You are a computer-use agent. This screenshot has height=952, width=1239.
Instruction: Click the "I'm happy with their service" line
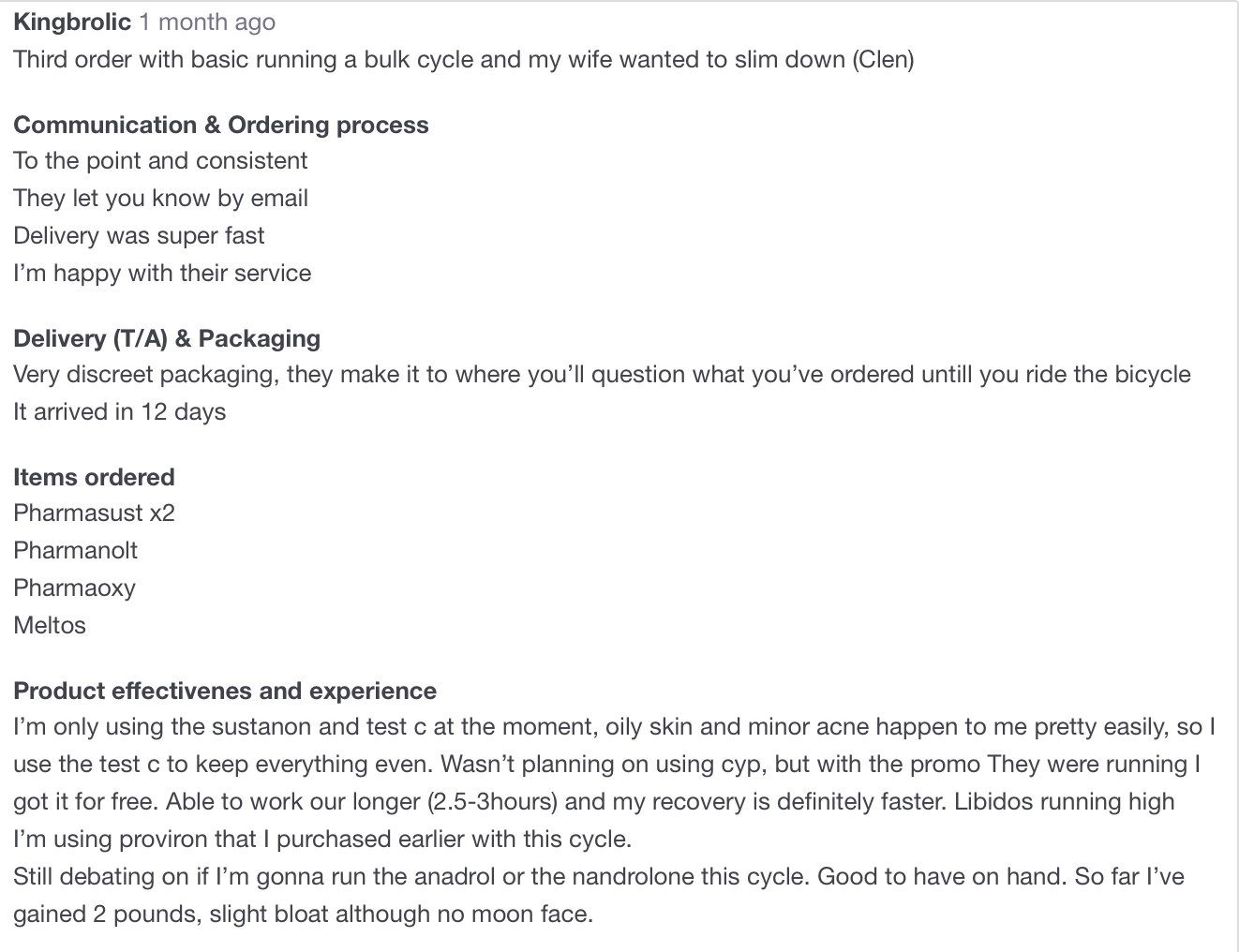(x=162, y=273)
